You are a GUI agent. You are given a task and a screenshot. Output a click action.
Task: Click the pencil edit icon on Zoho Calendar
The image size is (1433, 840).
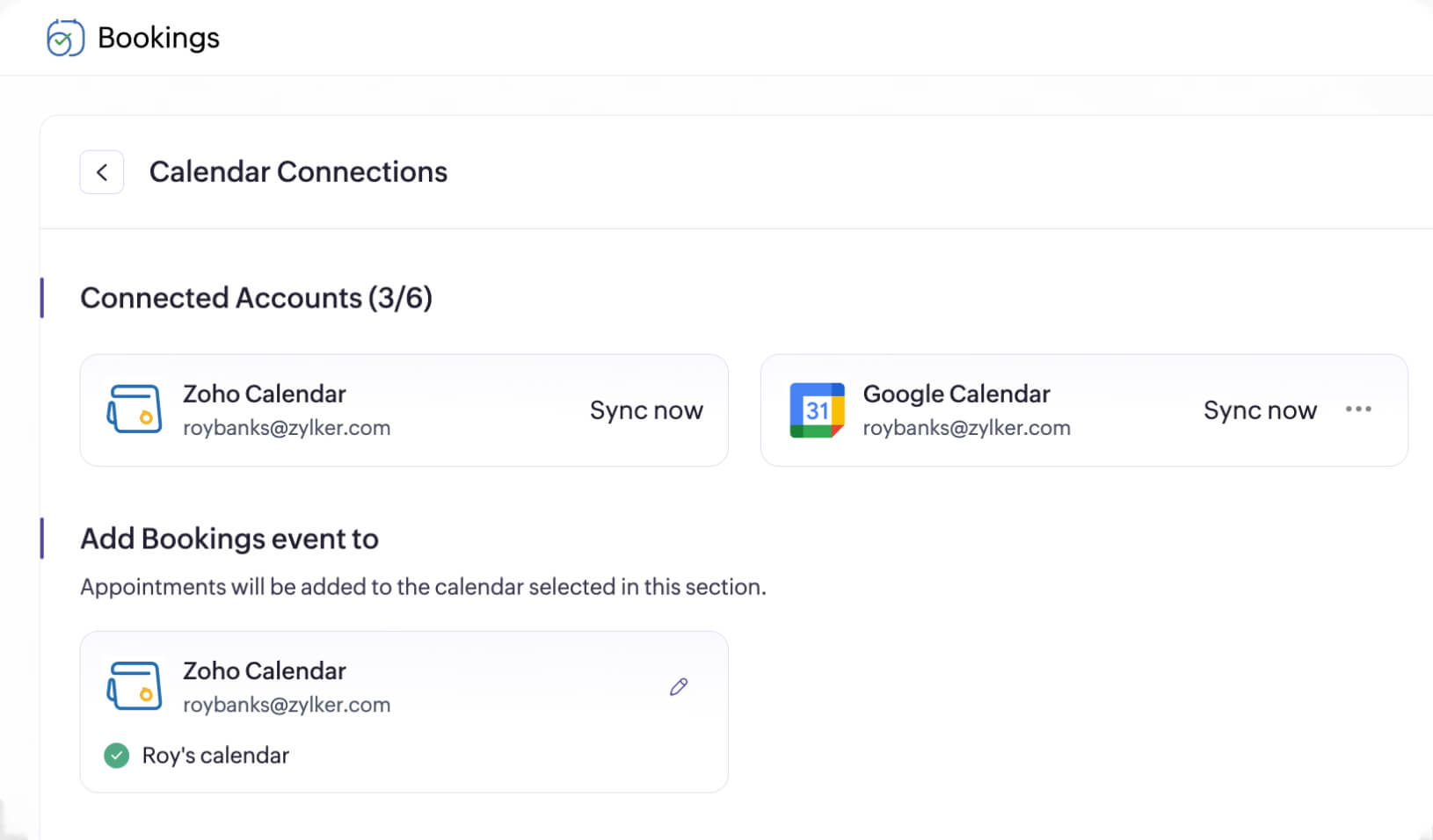(x=679, y=687)
